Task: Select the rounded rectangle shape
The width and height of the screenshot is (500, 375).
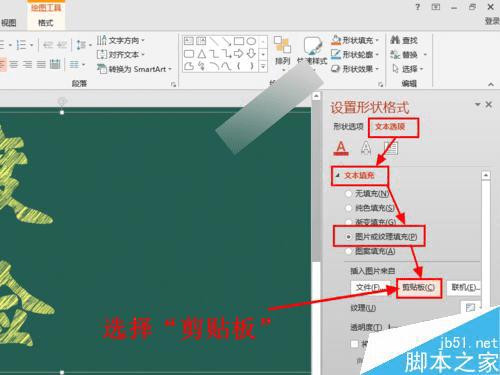Action: pos(189,53)
